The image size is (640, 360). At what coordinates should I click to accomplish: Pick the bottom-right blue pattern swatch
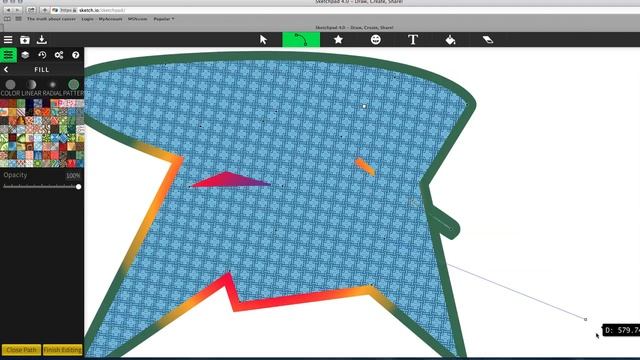(80, 163)
